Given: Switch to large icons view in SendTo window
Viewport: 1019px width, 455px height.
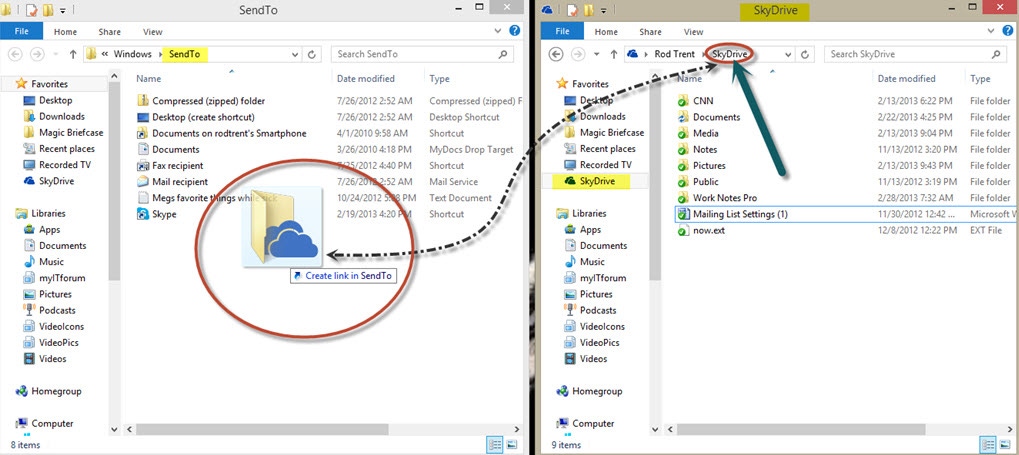Looking at the screenshot, I should pyautogui.click(x=512, y=445).
